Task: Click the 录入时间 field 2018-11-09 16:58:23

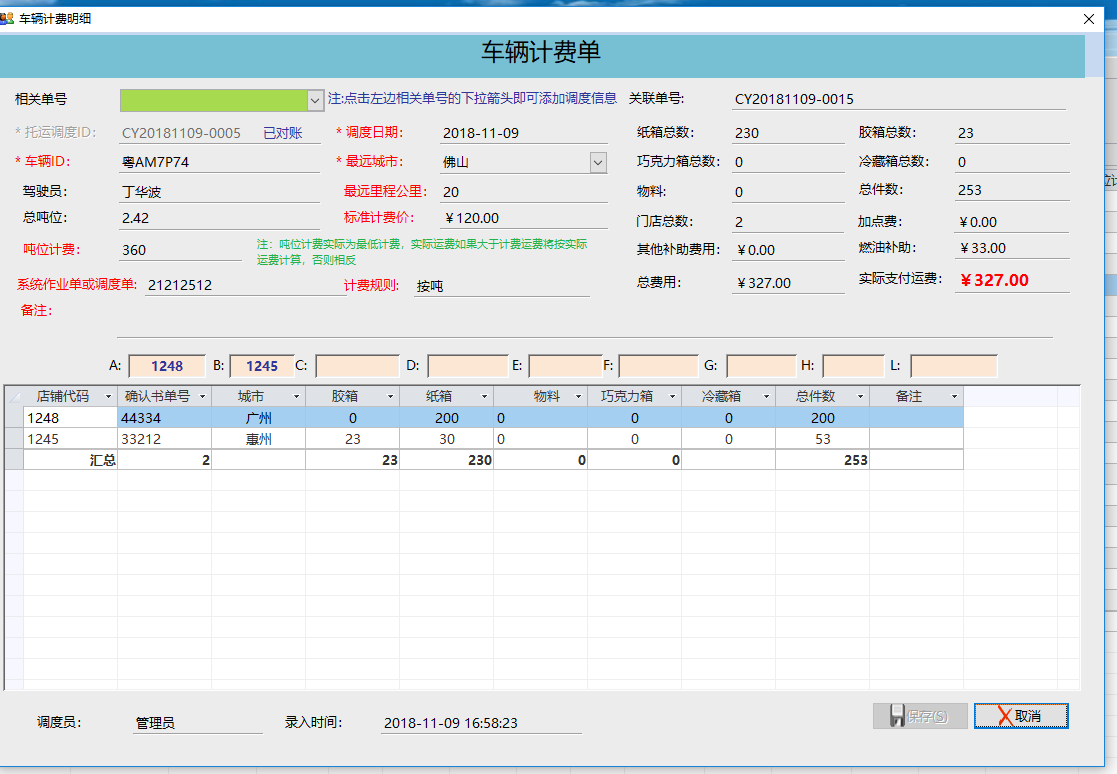Action: (x=482, y=723)
